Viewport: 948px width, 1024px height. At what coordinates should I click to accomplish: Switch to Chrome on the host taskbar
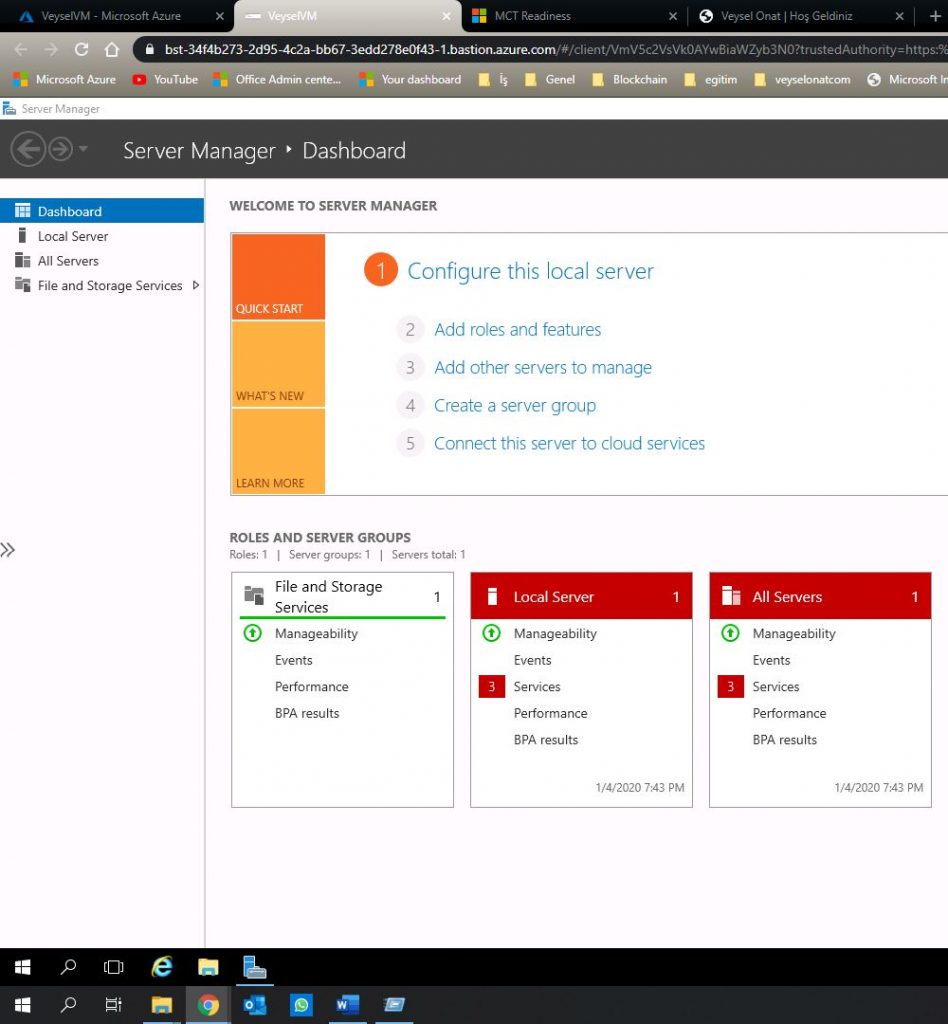tap(208, 1005)
